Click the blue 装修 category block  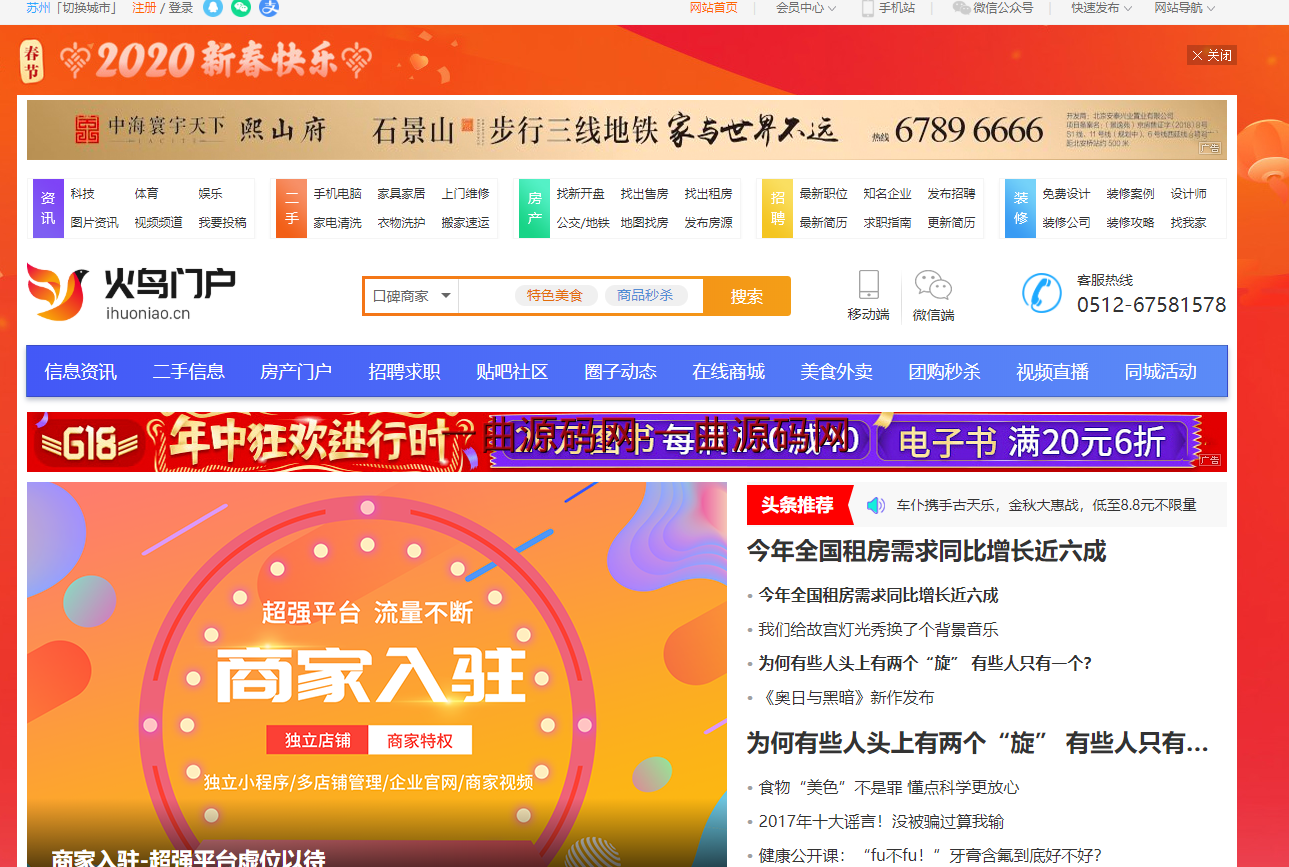[x=1020, y=208]
